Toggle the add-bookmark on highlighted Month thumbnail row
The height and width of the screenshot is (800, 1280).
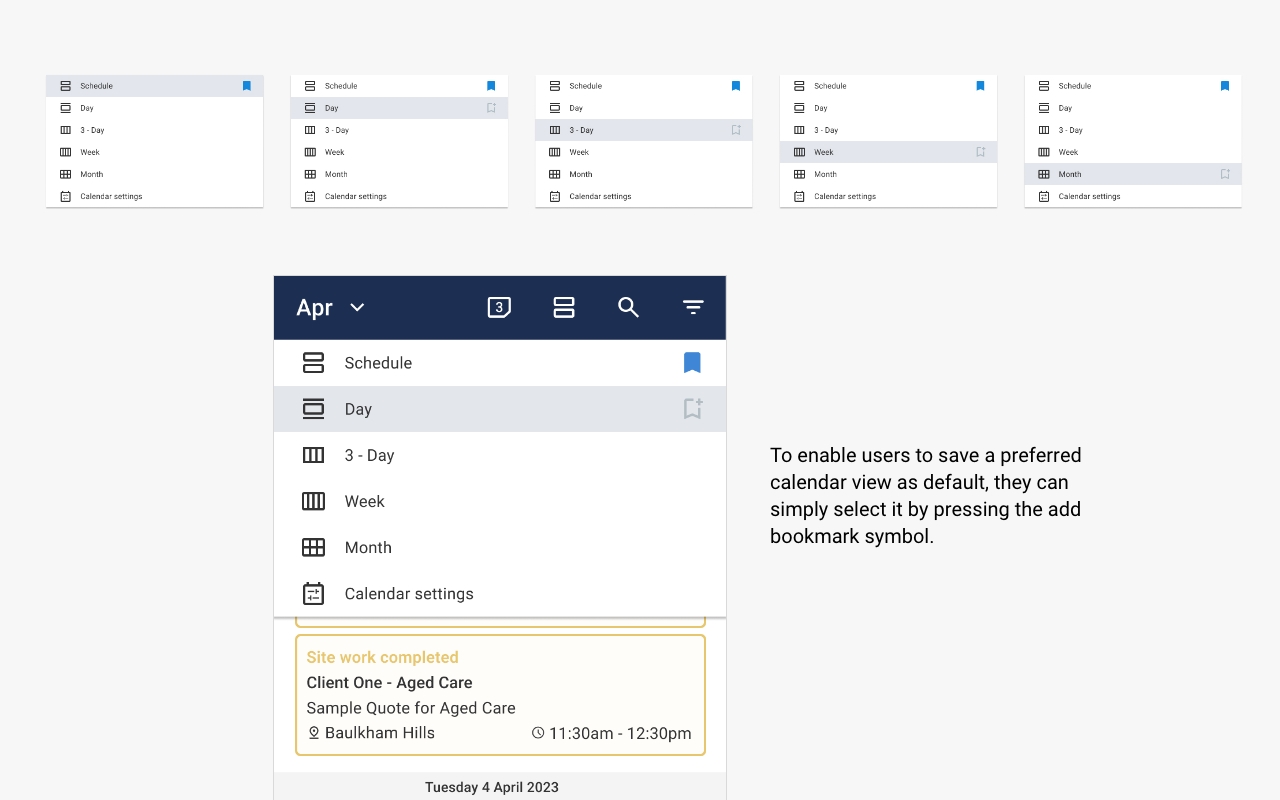tap(1225, 174)
